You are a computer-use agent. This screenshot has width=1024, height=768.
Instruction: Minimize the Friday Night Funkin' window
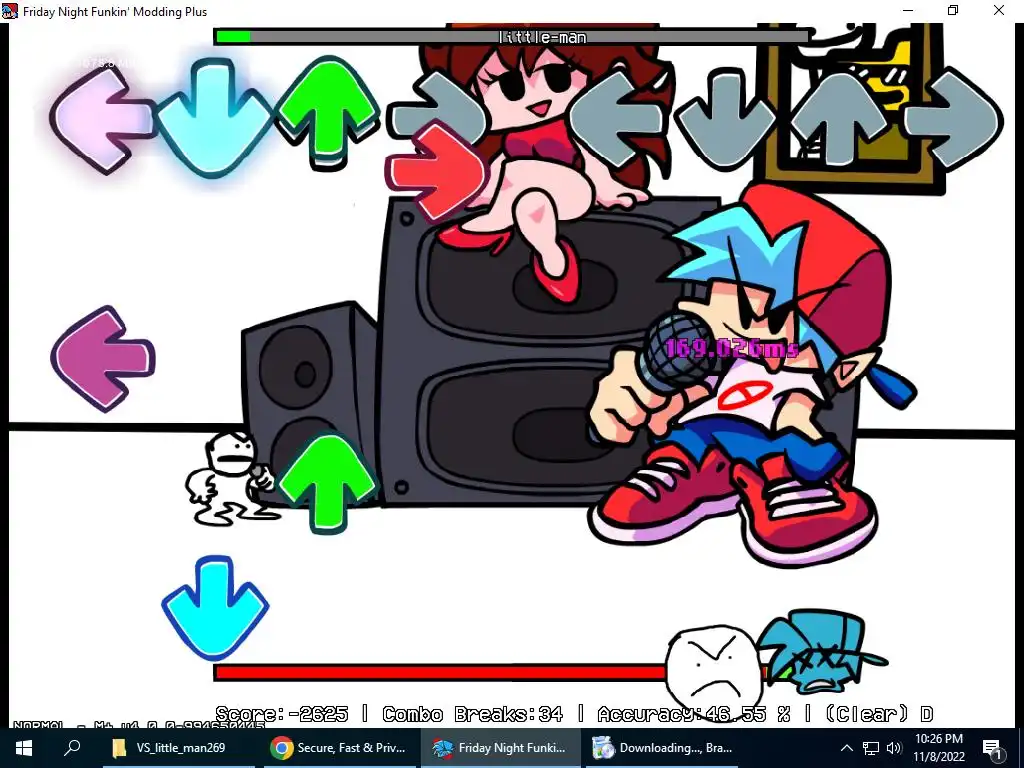(908, 10)
